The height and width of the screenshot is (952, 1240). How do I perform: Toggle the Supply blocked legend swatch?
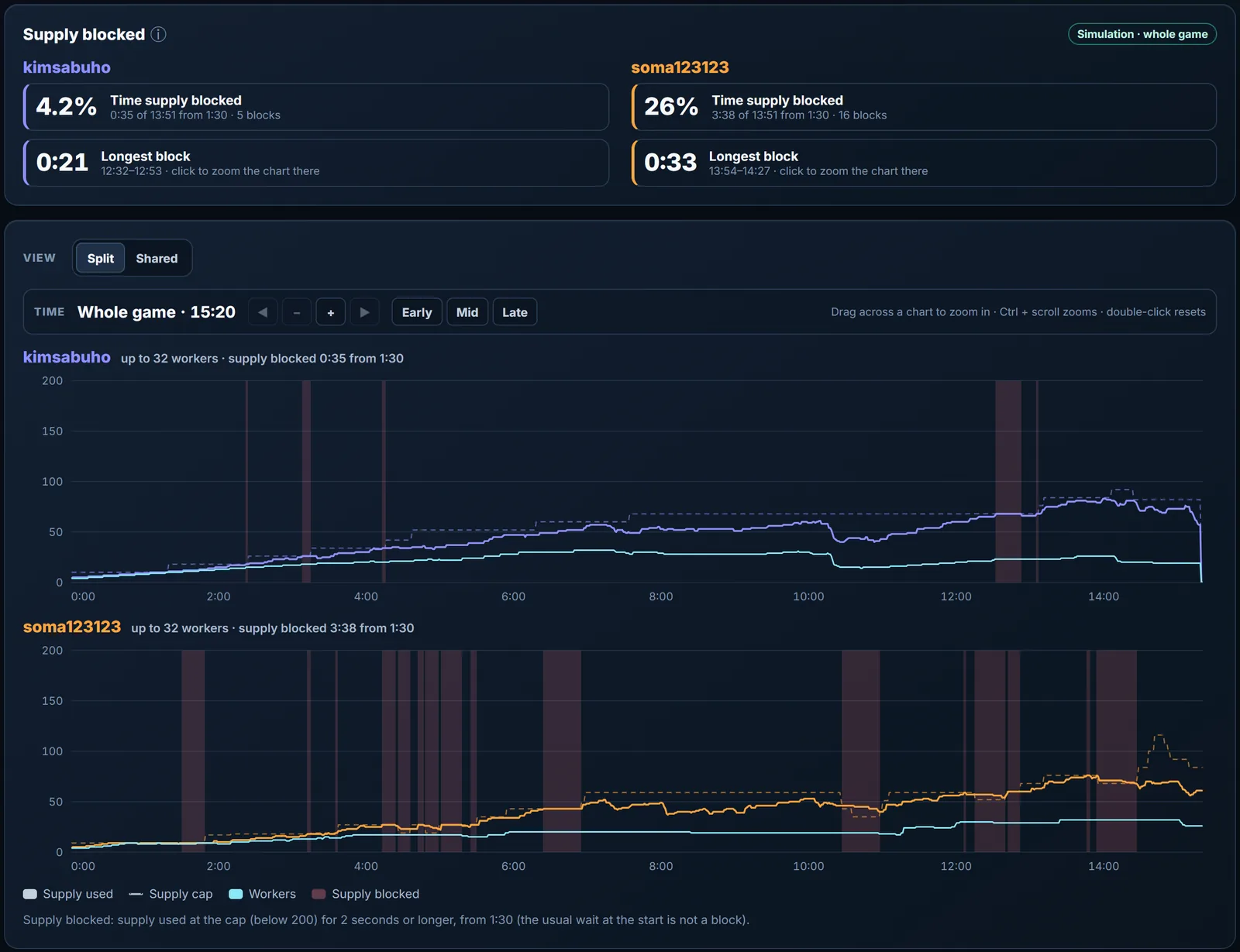(319, 894)
